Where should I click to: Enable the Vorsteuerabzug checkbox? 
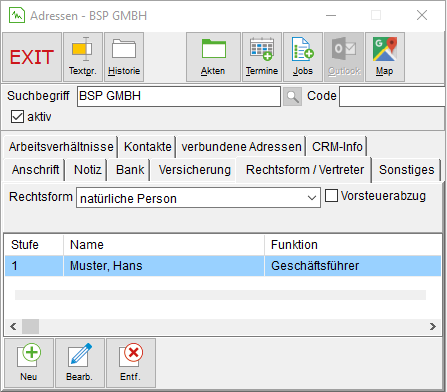[331, 196]
